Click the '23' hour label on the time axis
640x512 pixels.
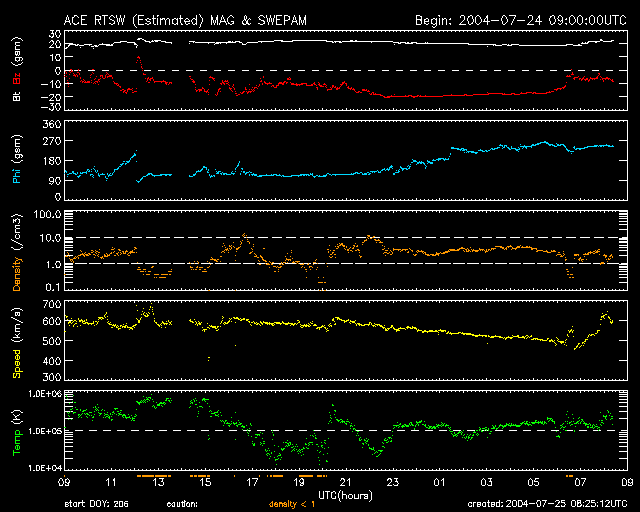393,482
